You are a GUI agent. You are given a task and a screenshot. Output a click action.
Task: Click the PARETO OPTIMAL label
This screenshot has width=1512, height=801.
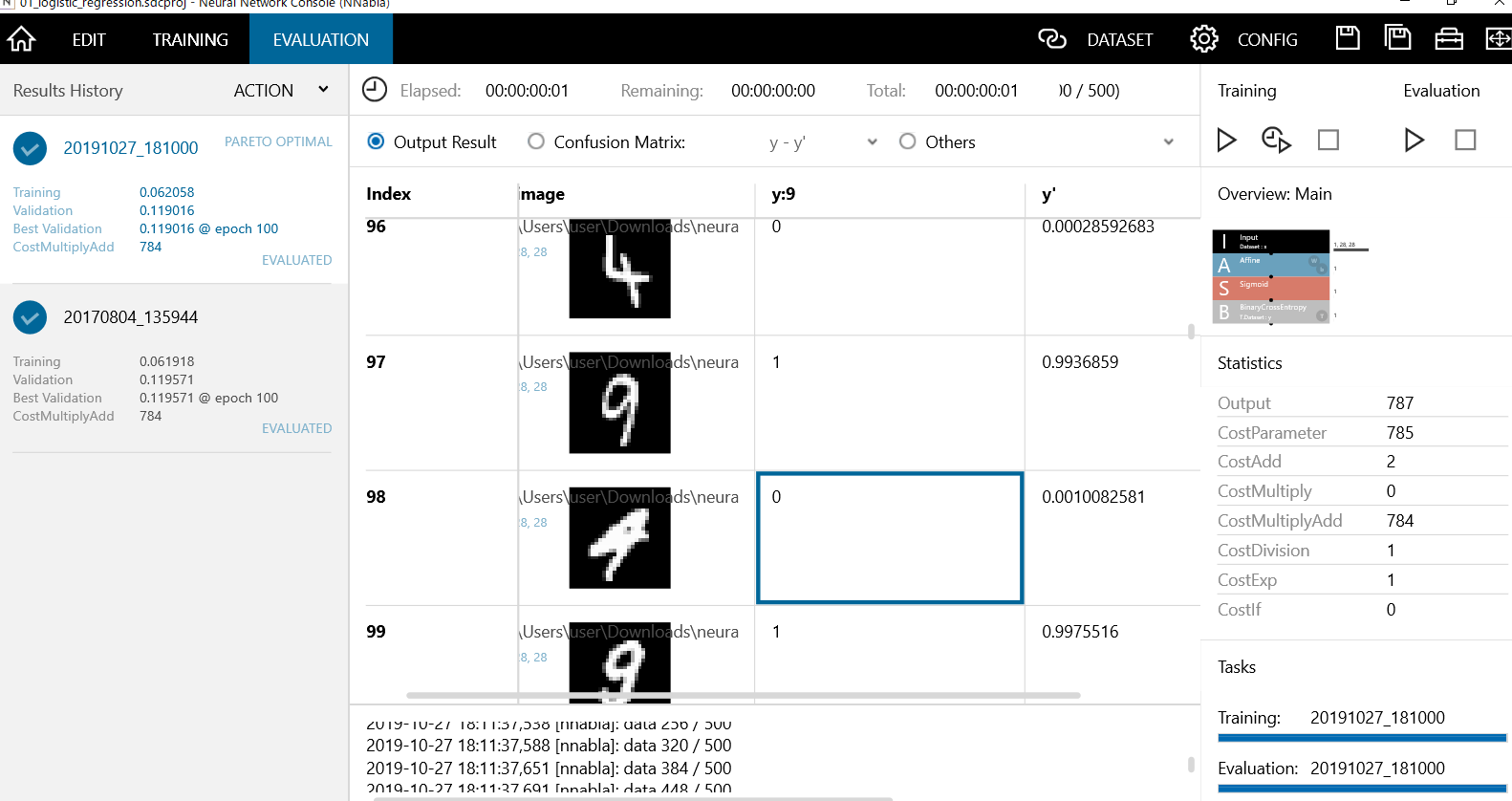(x=278, y=141)
